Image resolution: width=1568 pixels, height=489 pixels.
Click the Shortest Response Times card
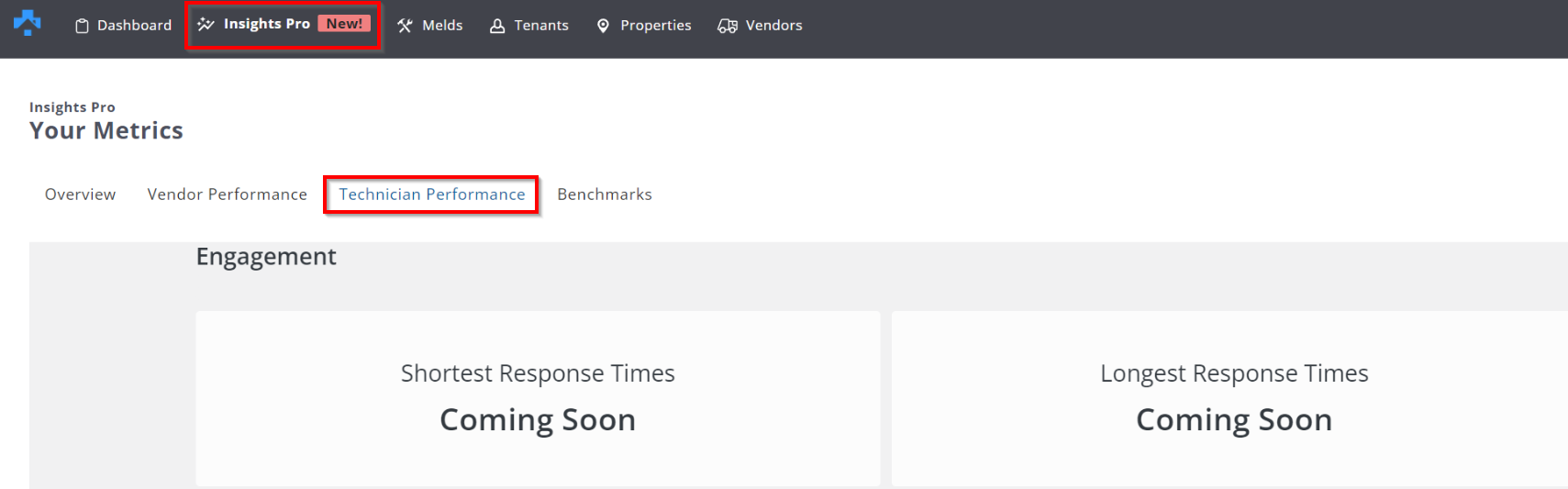(538, 398)
